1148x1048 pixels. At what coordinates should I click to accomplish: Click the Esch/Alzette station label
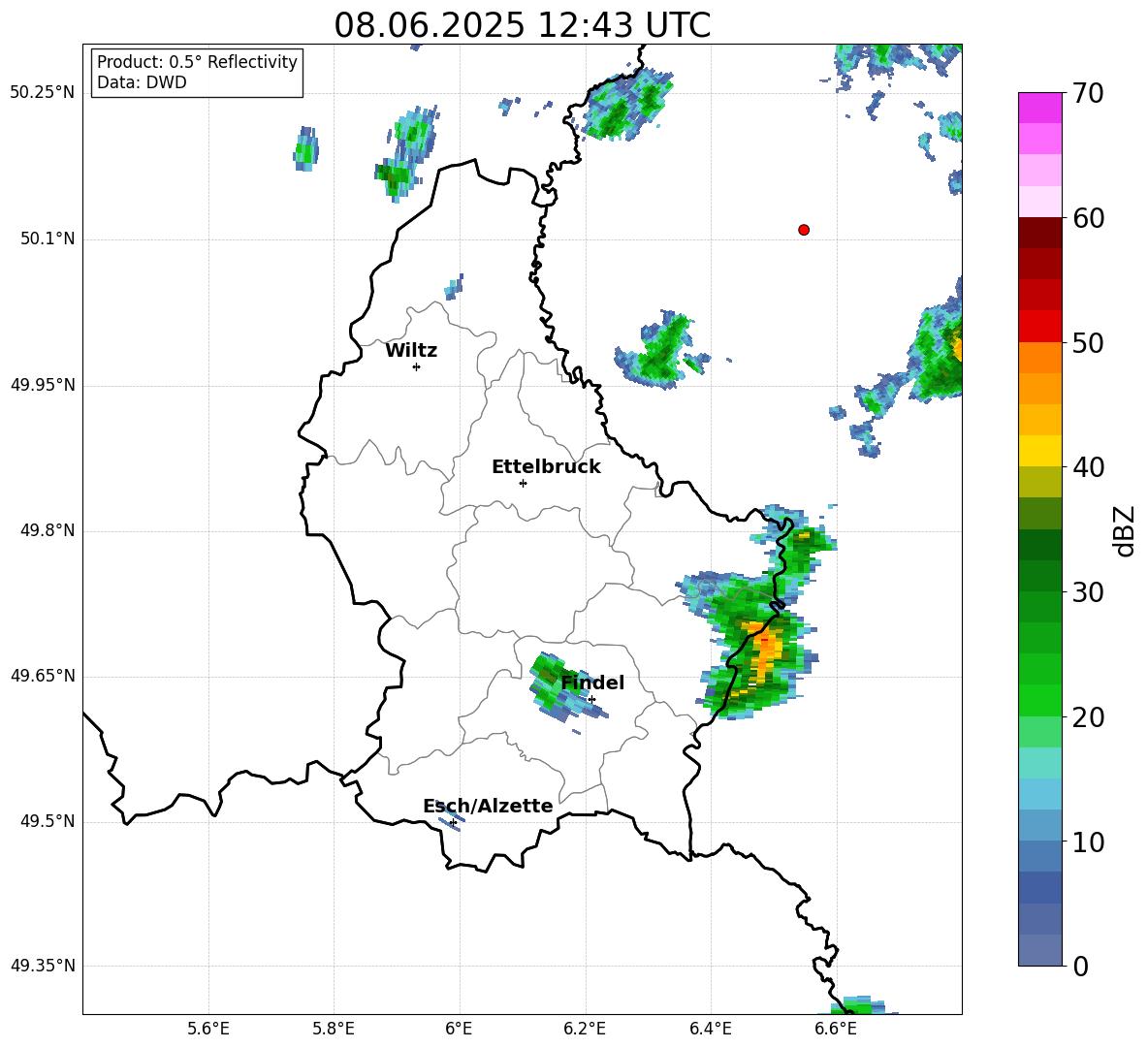488,806
